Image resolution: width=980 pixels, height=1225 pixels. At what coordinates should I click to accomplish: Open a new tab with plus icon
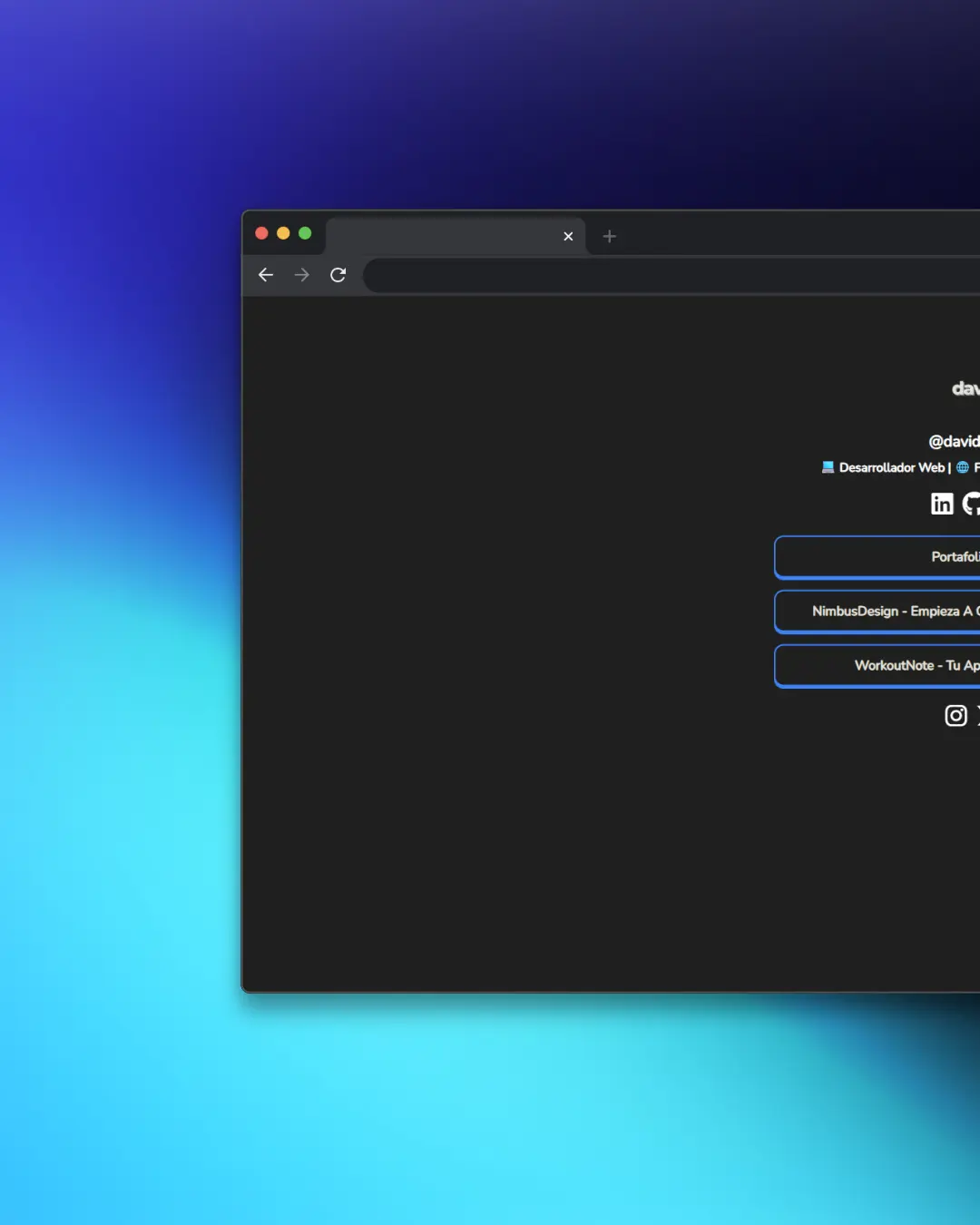click(610, 237)
